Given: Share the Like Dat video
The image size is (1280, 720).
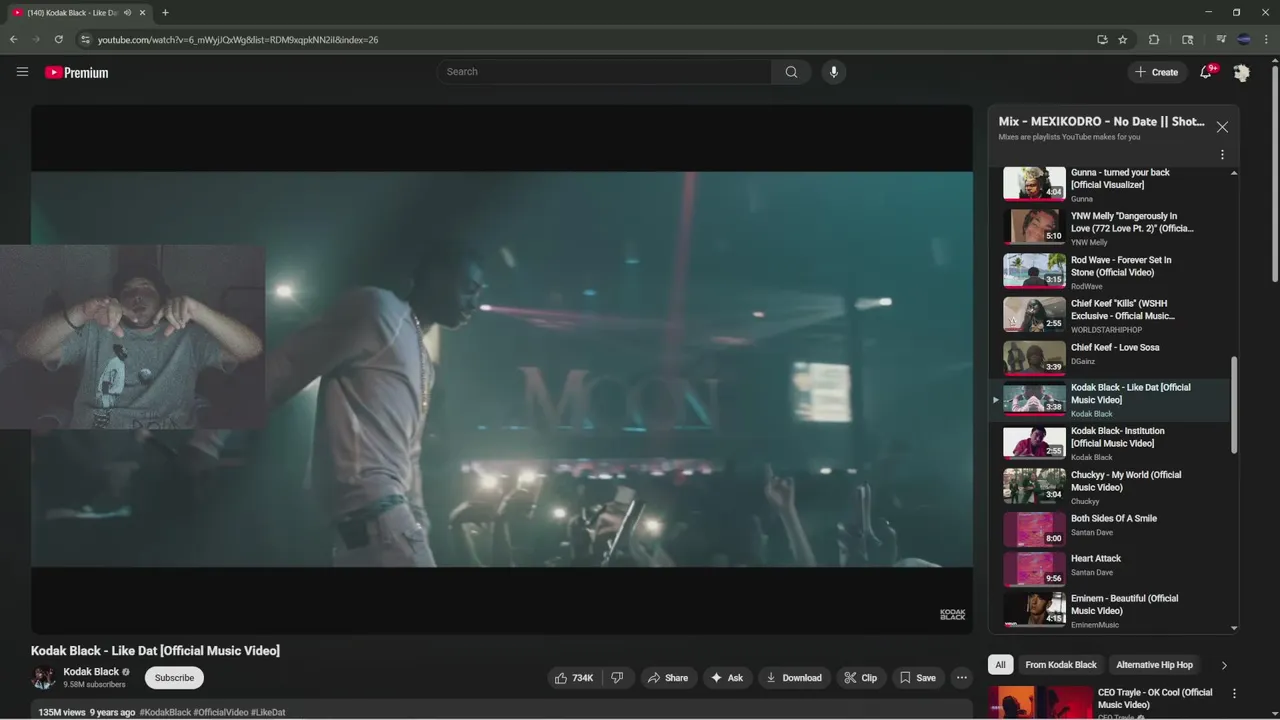Looking at the screenshot, I should tap(668, 678).
